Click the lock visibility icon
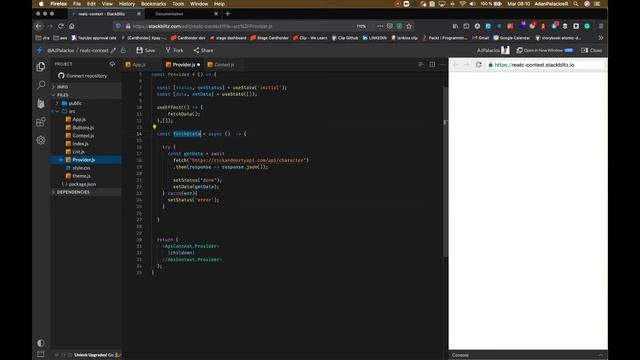This screenshot has width=640, height=360. pos(123,50)
